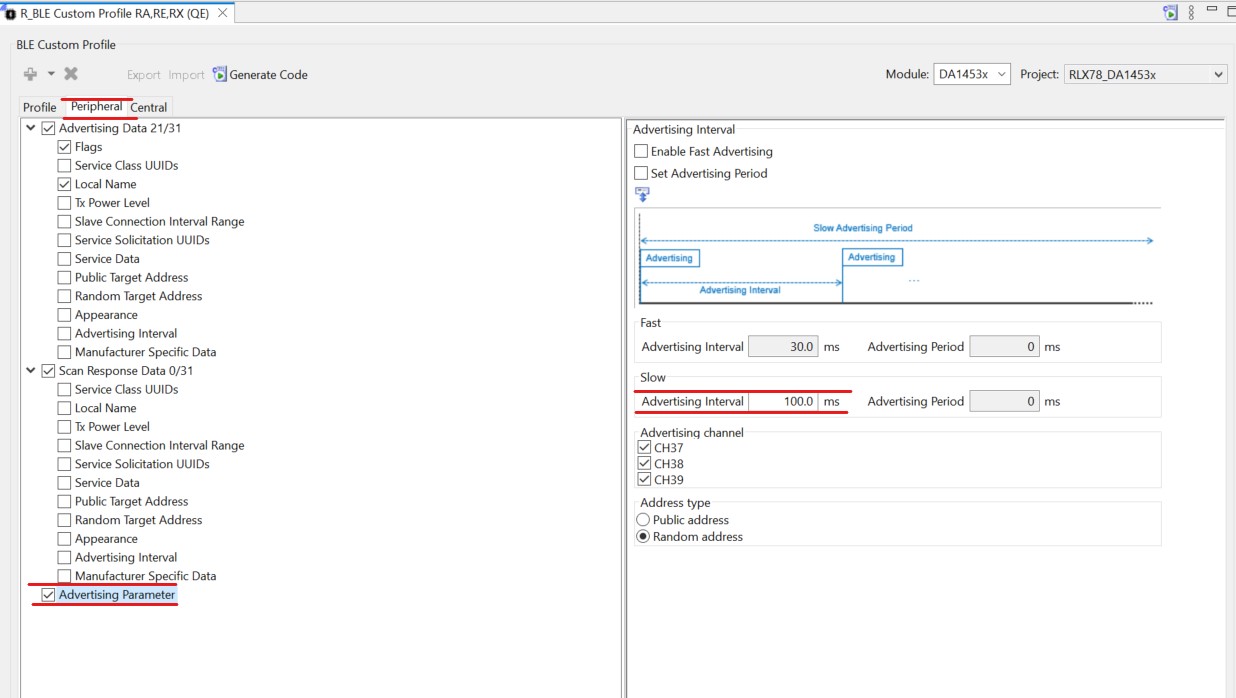Open the three-dot view menu at top right
Image resolution: width=1236 pixels, height=698 pixels.
point(1190,13)
